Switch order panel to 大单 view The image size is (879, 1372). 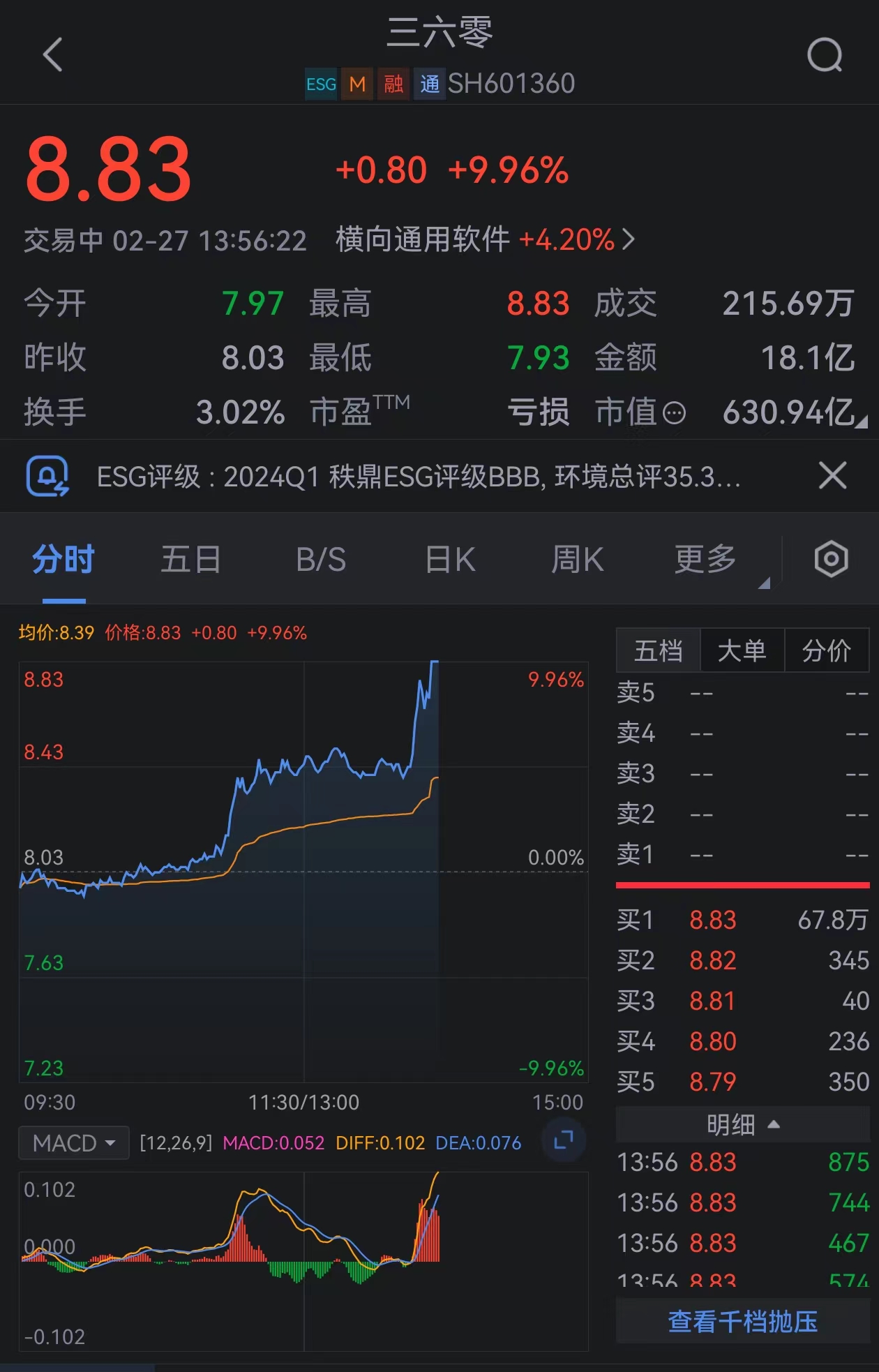[x=742, y=650]
